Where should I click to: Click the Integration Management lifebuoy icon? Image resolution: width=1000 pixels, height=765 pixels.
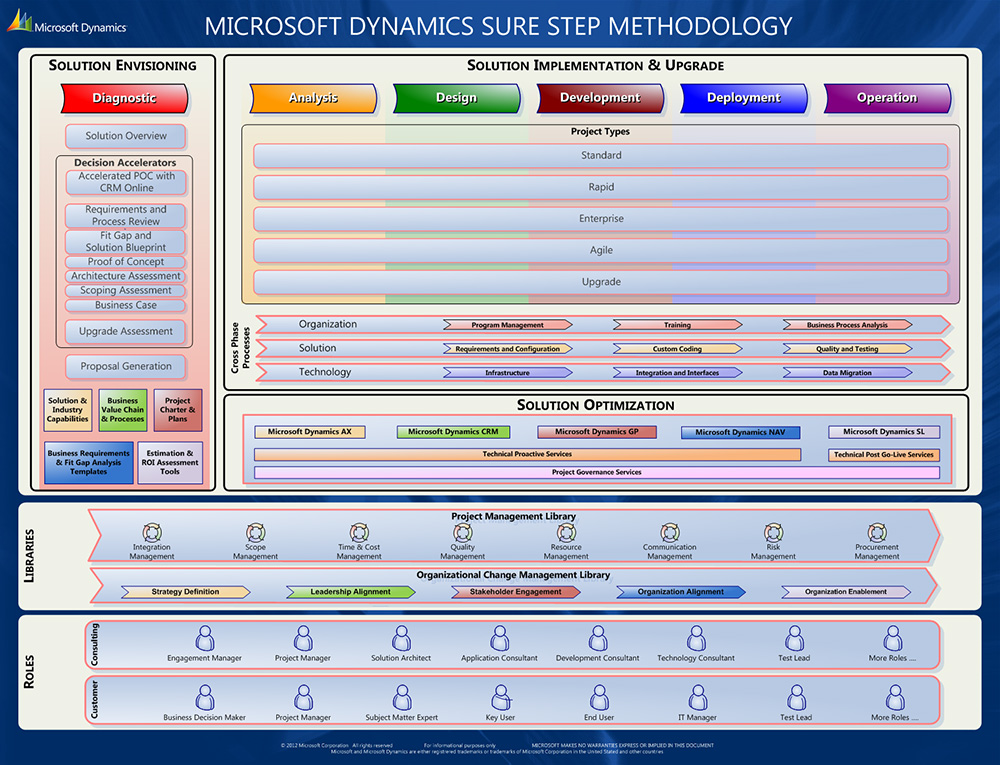152,532
